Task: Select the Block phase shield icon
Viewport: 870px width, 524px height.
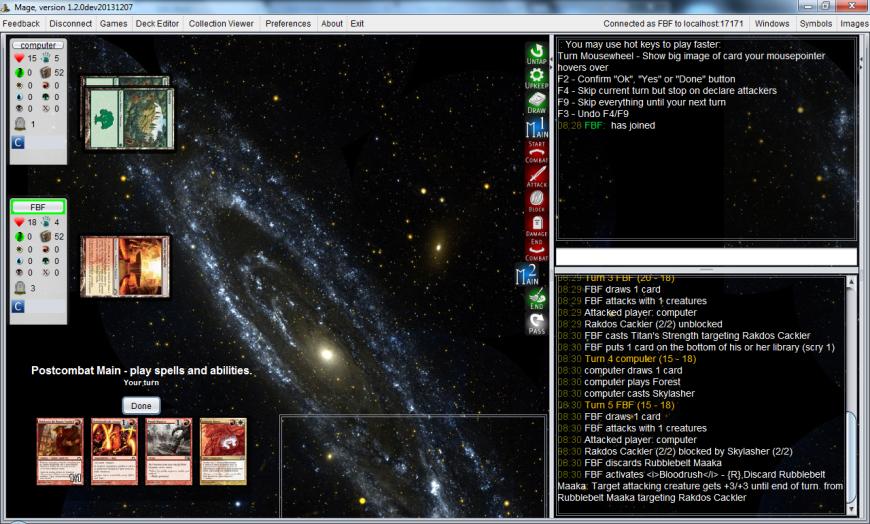Action: coord(536,200)
